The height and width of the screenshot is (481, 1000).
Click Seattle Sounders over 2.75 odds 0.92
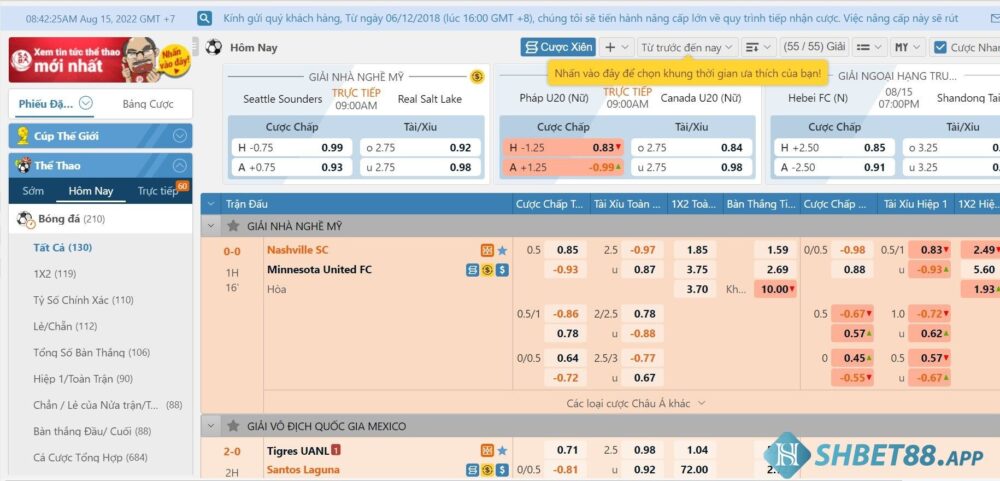420,147
